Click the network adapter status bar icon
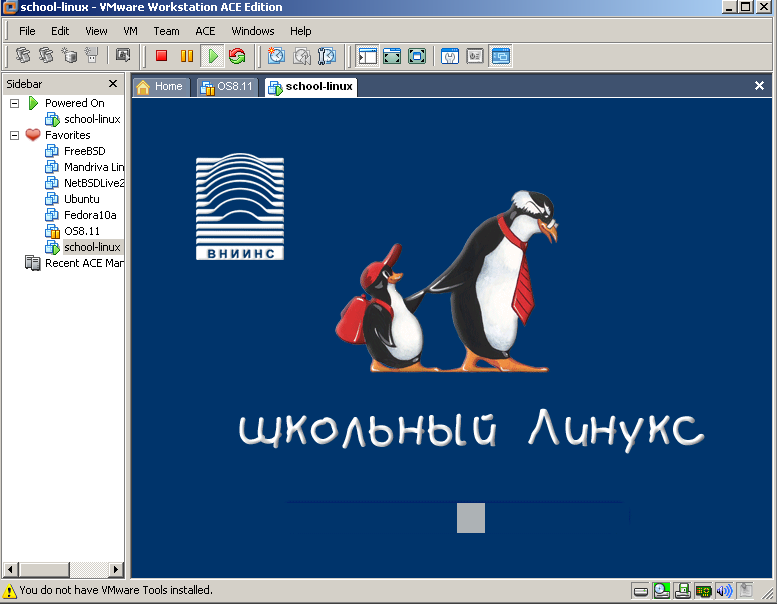 [x=704, y=591]
